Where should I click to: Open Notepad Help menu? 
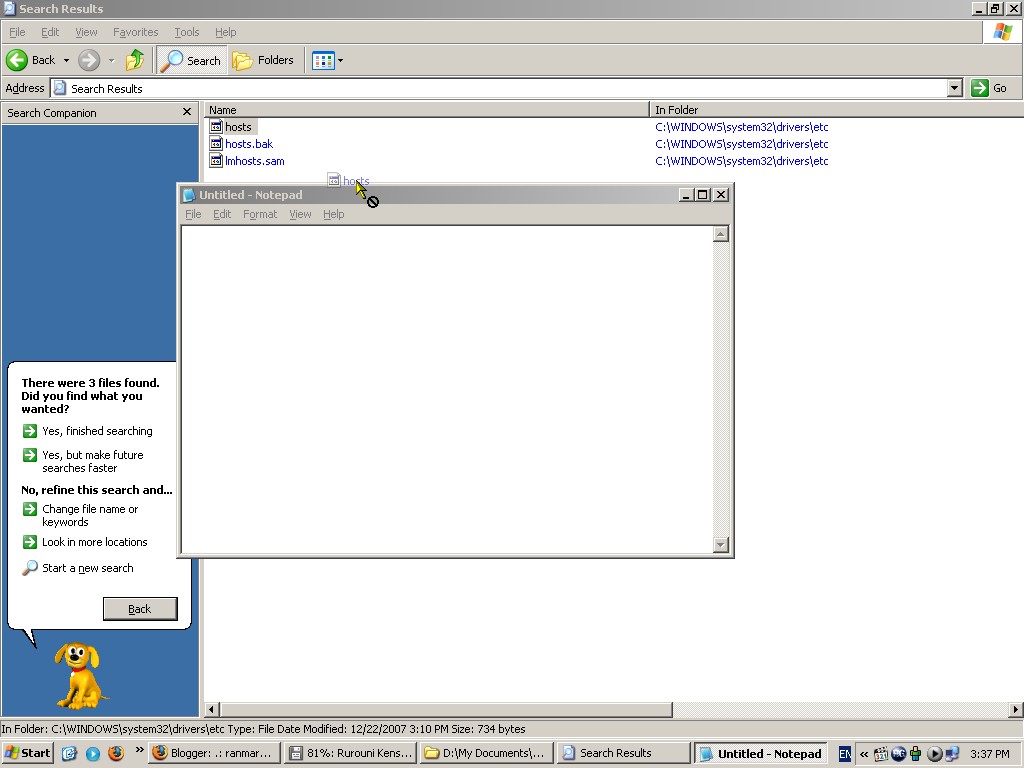pos(334,214)
